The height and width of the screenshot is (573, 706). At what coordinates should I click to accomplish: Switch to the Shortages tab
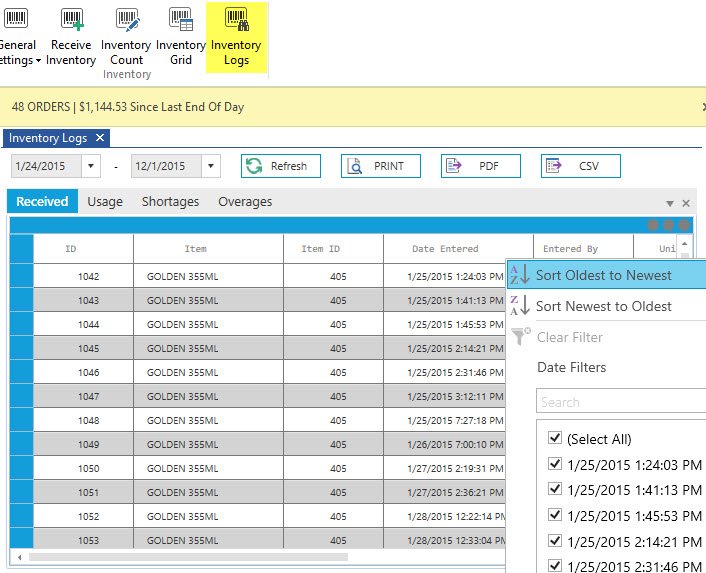click(x=170, y=202)
